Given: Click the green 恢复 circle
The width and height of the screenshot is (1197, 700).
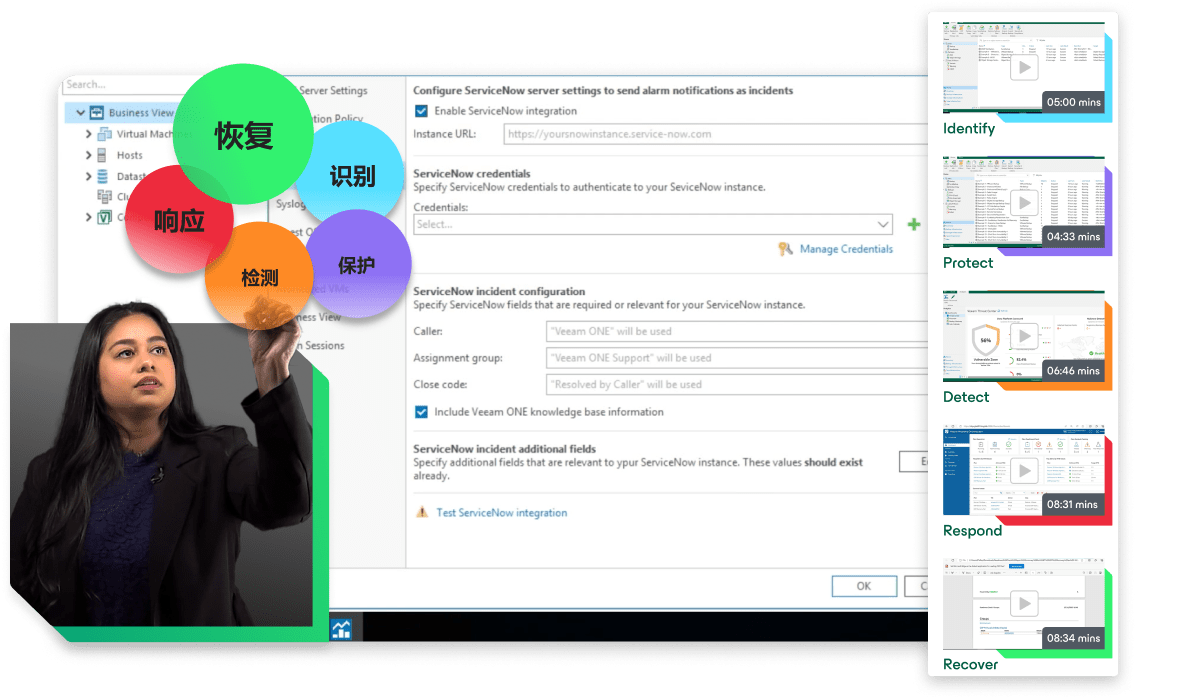Looking at the screenshot, I should coord(244,134).
